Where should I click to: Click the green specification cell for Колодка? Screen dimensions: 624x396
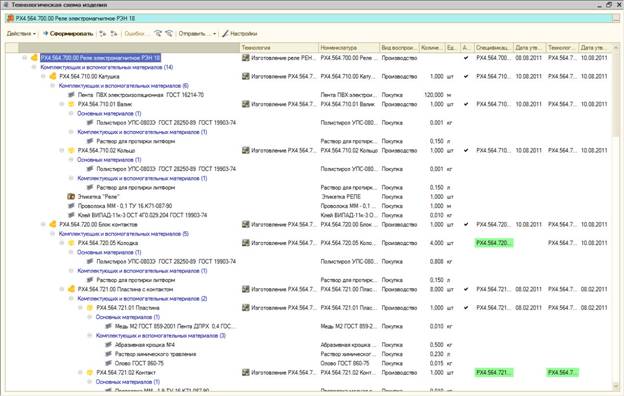point(493,243)
